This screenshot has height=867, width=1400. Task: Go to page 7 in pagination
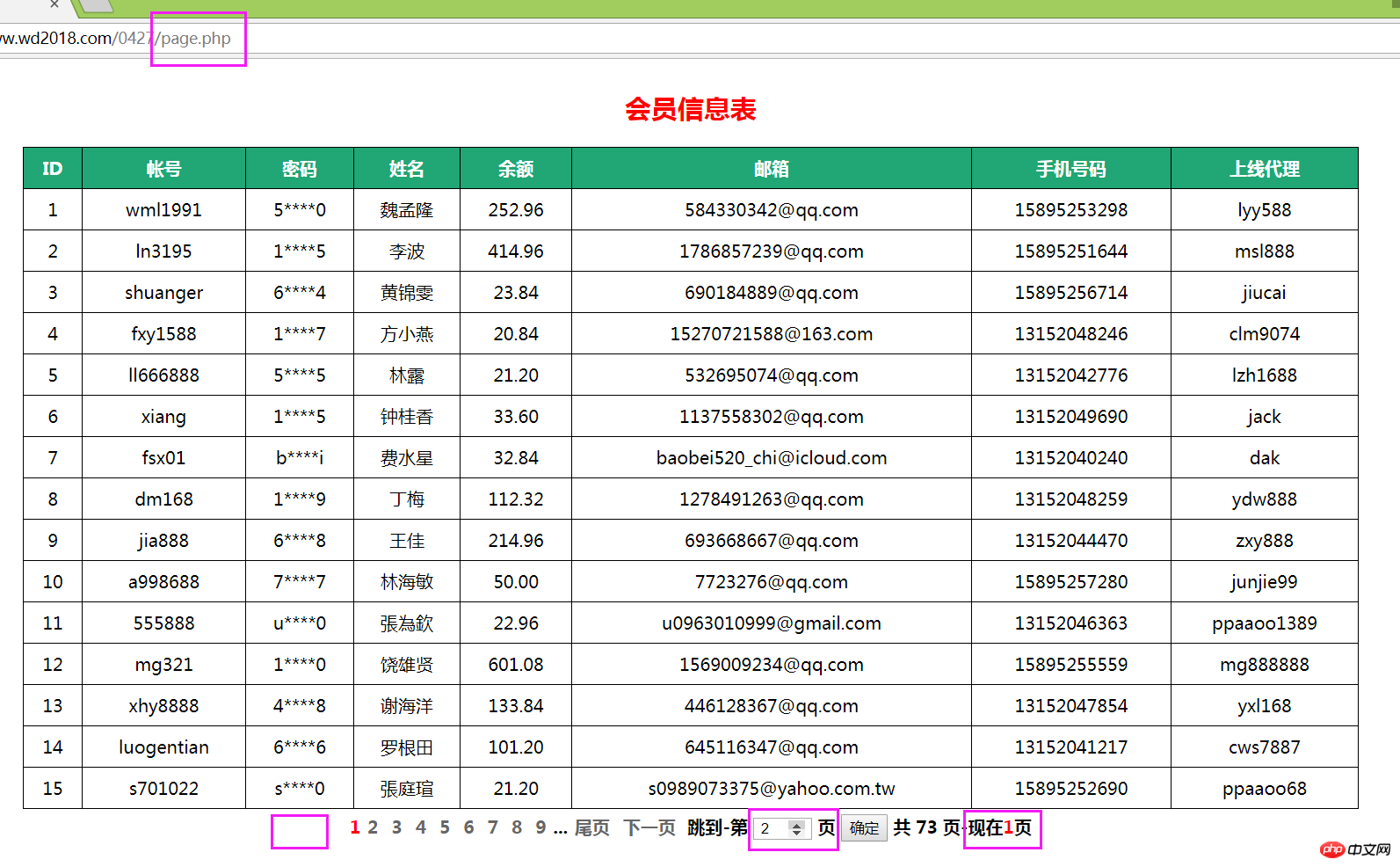pyautogui.click(x=492, y=827)
